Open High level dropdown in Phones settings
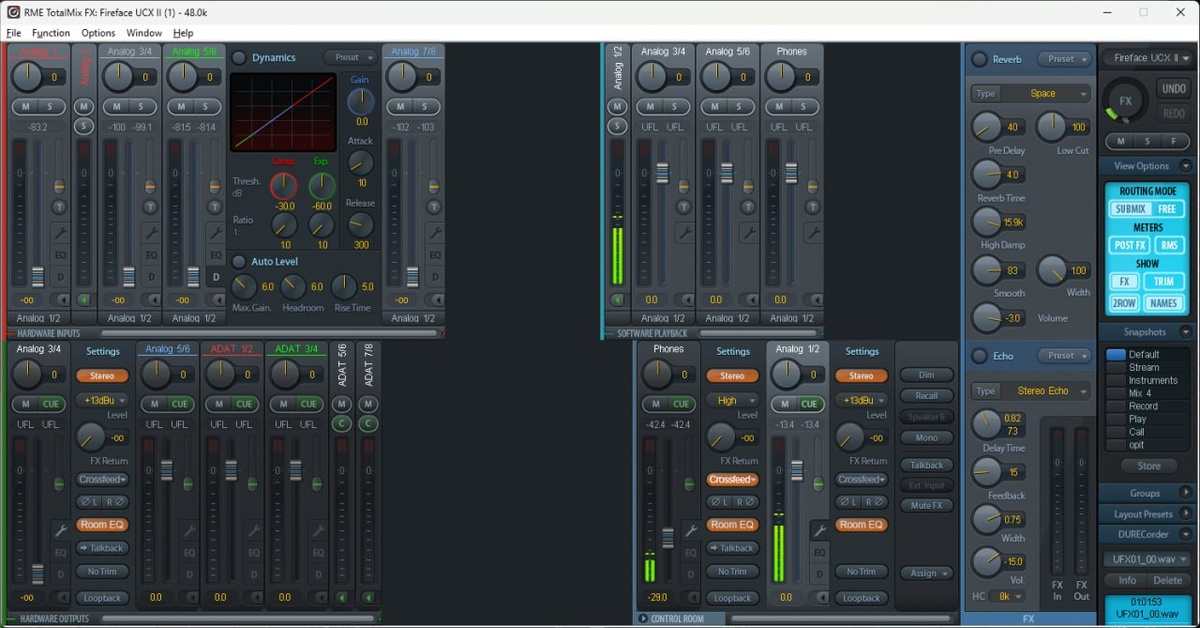Screen dimensions: 1200x628 pos(732,400)
